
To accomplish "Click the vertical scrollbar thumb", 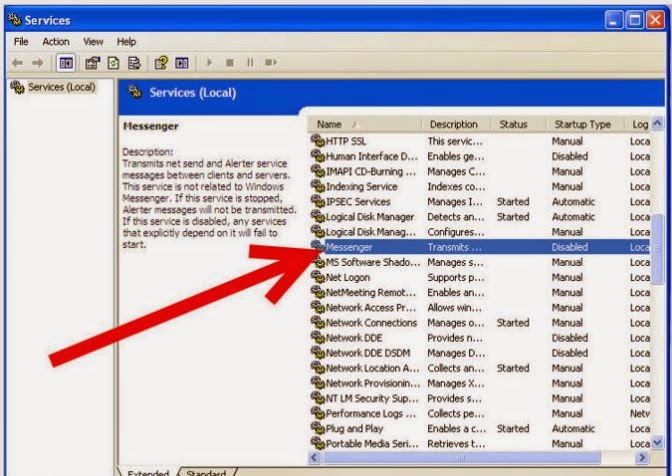I will pos(657,249).
